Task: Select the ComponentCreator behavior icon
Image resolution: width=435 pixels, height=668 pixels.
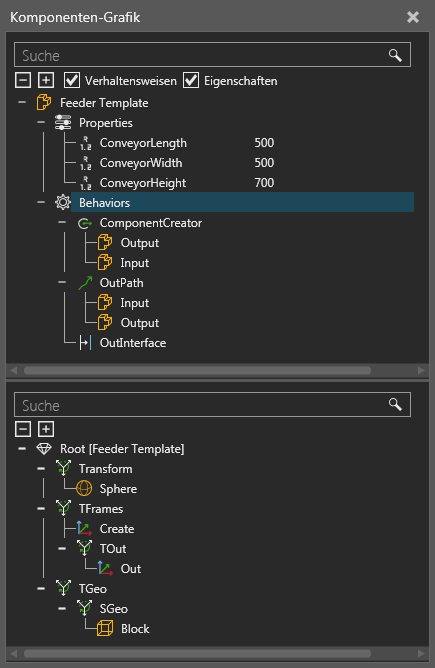Action: [85, 223]
